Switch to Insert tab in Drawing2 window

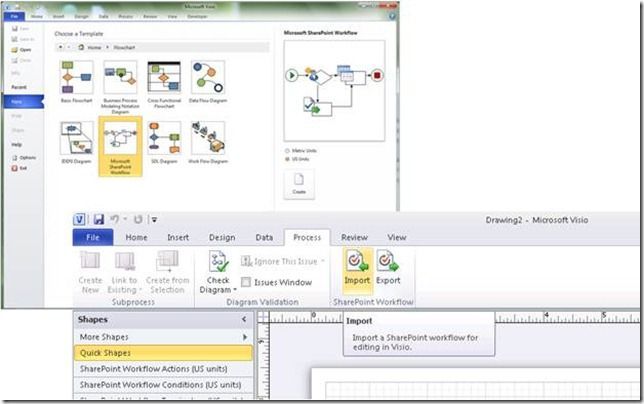(178, 237)
